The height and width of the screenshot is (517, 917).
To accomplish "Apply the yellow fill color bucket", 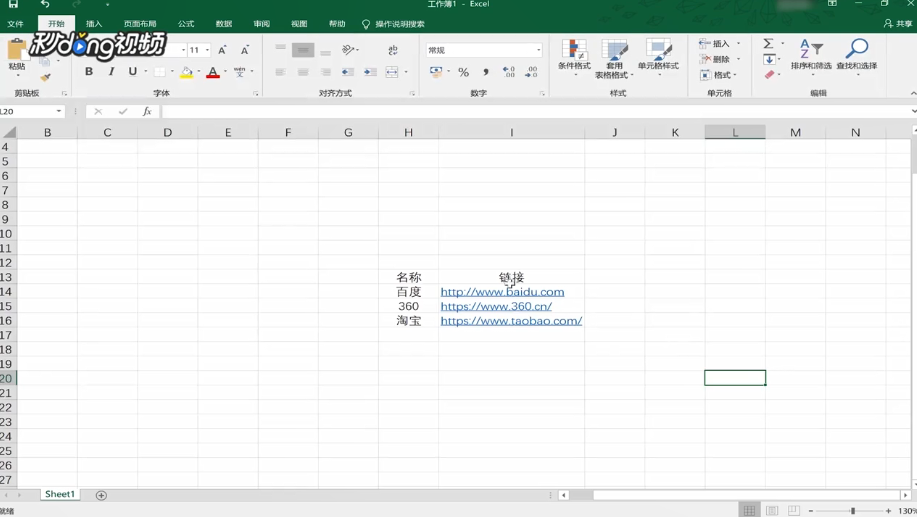I will click(x=187, y=73).
